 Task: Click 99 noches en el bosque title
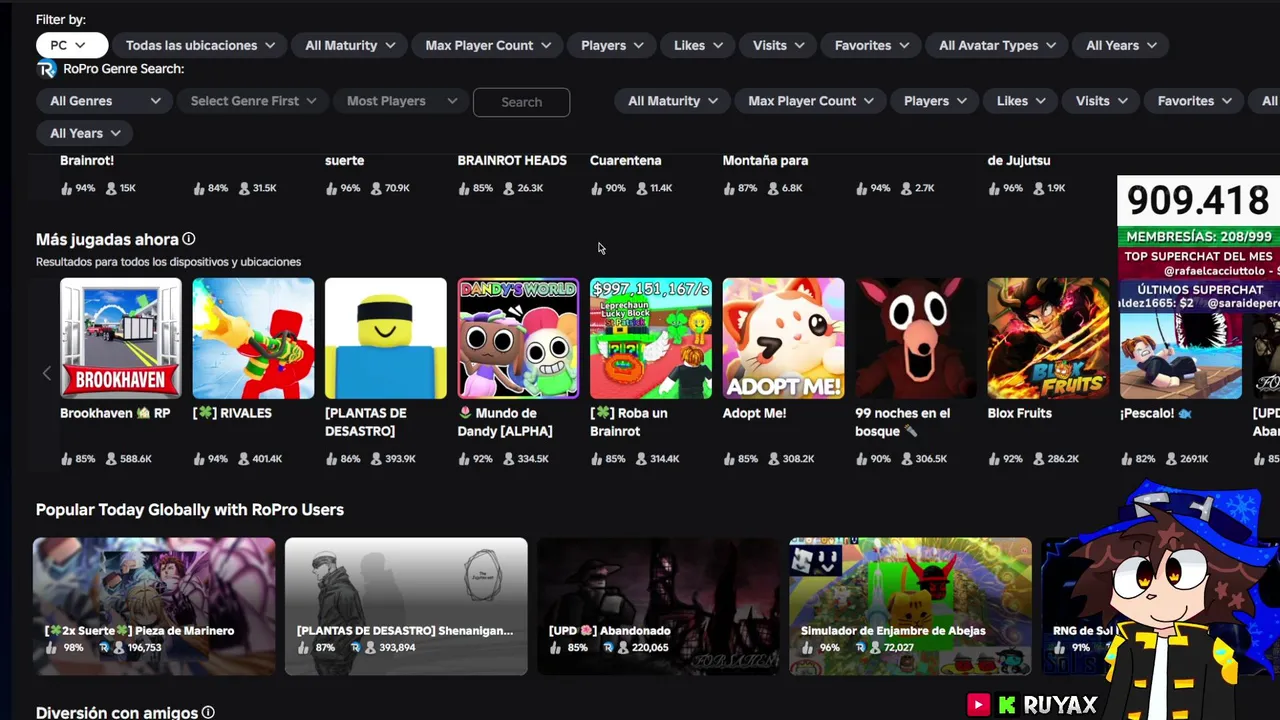pyautogui.click(x=902, y=422)
